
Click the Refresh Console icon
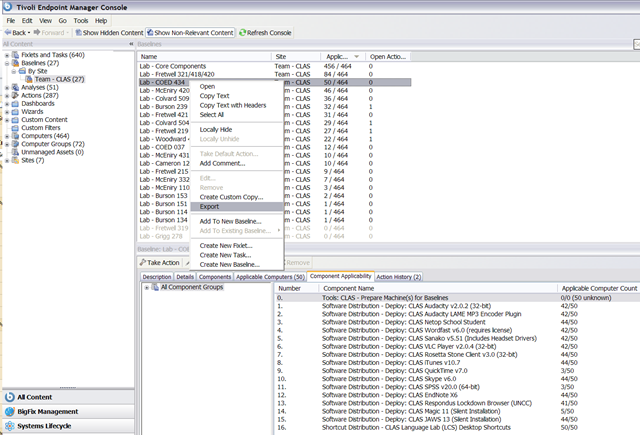241,33
